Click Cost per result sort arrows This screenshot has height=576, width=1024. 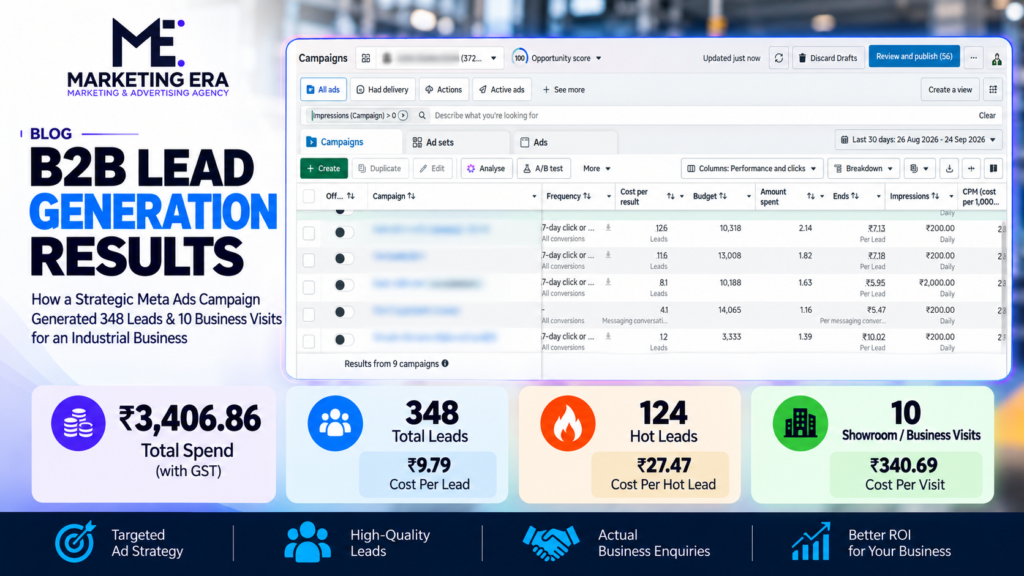(670, 196)
